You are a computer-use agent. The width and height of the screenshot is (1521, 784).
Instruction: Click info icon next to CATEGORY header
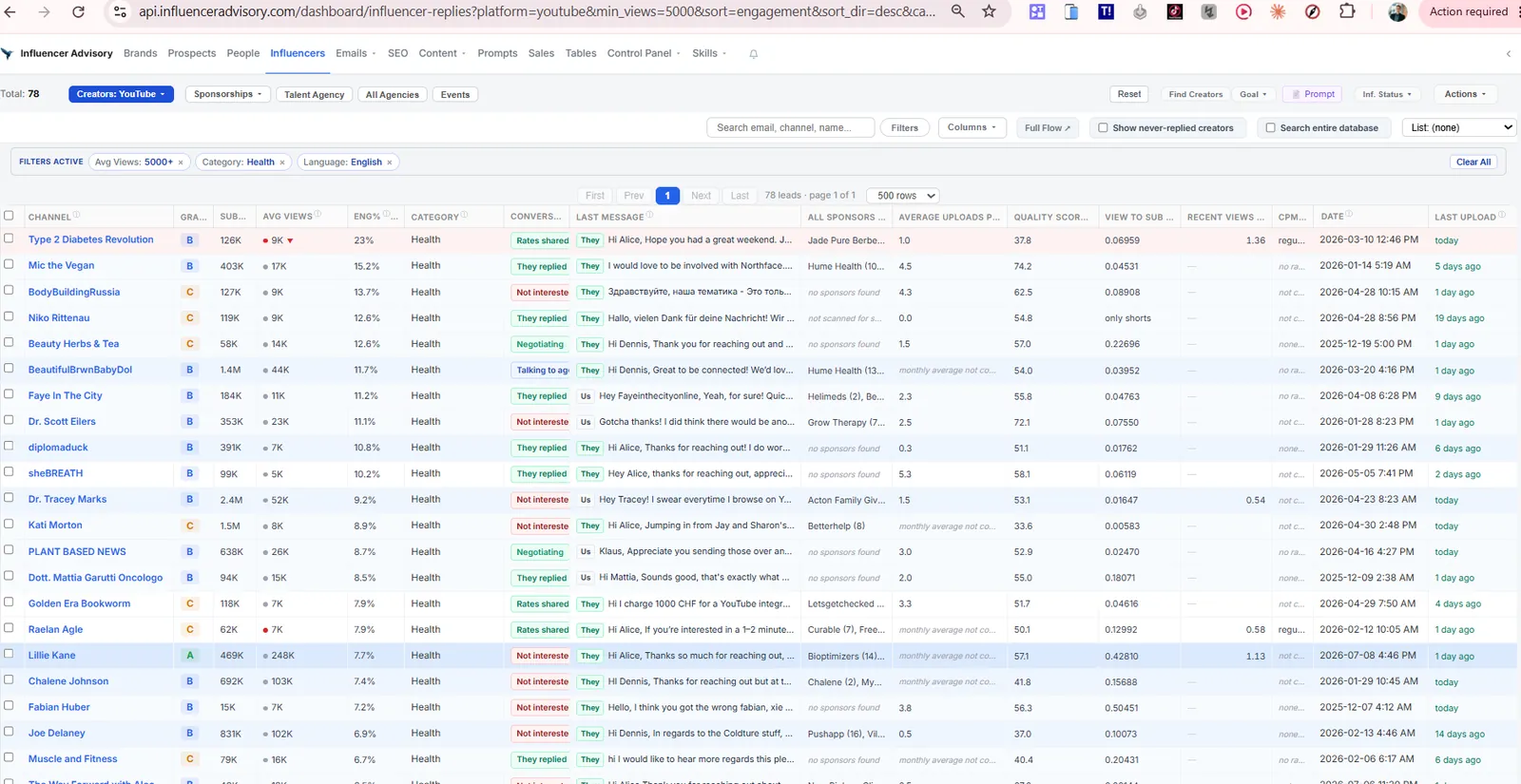pyautogui.click(x=465, y=216)
